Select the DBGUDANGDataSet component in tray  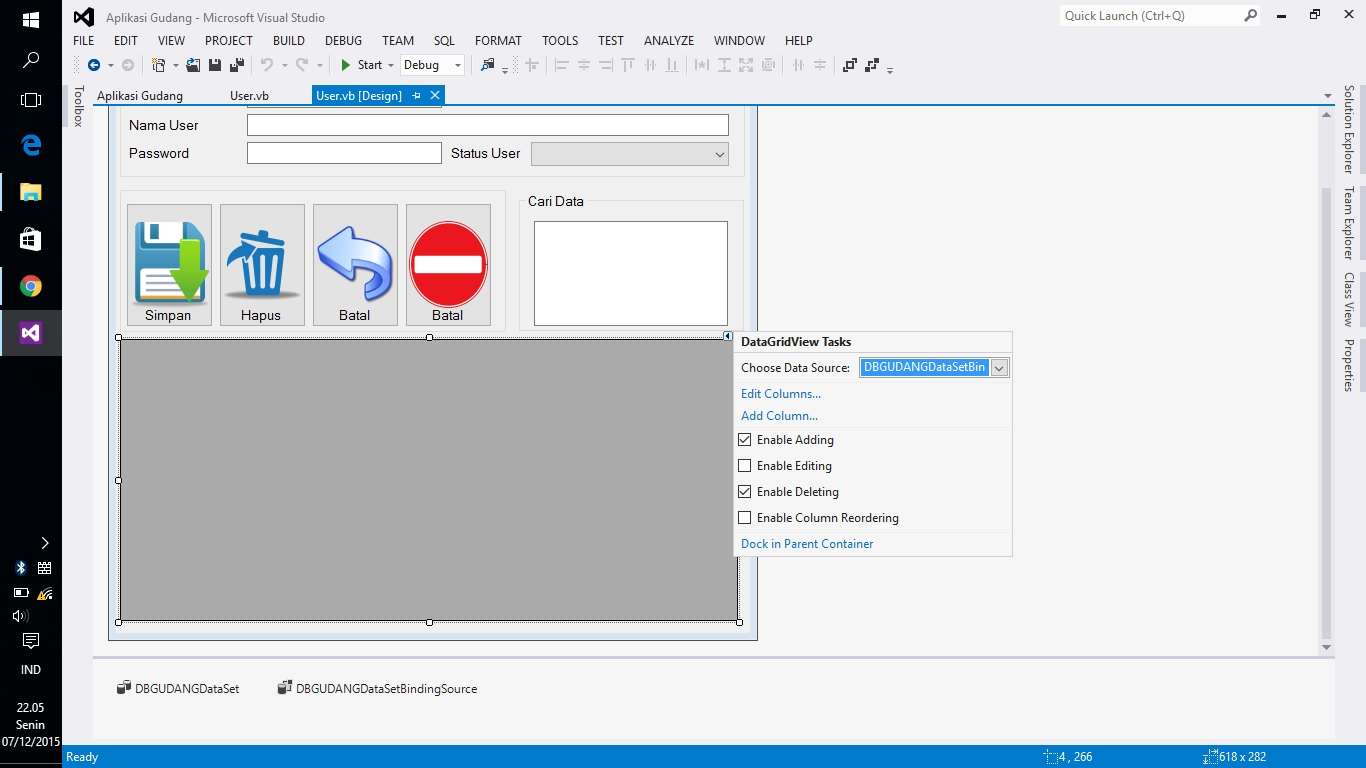click(178, 688)
